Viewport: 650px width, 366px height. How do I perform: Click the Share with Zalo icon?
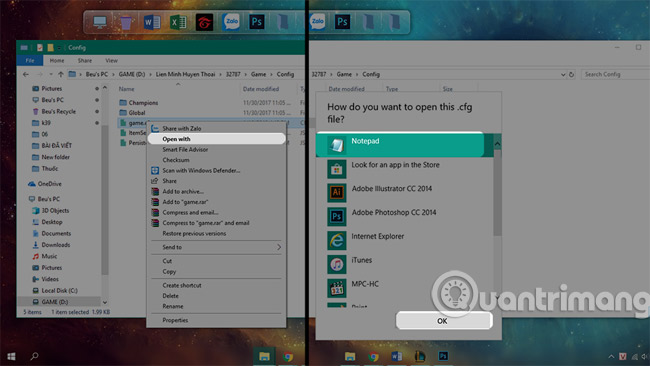[x=155, y=128]
